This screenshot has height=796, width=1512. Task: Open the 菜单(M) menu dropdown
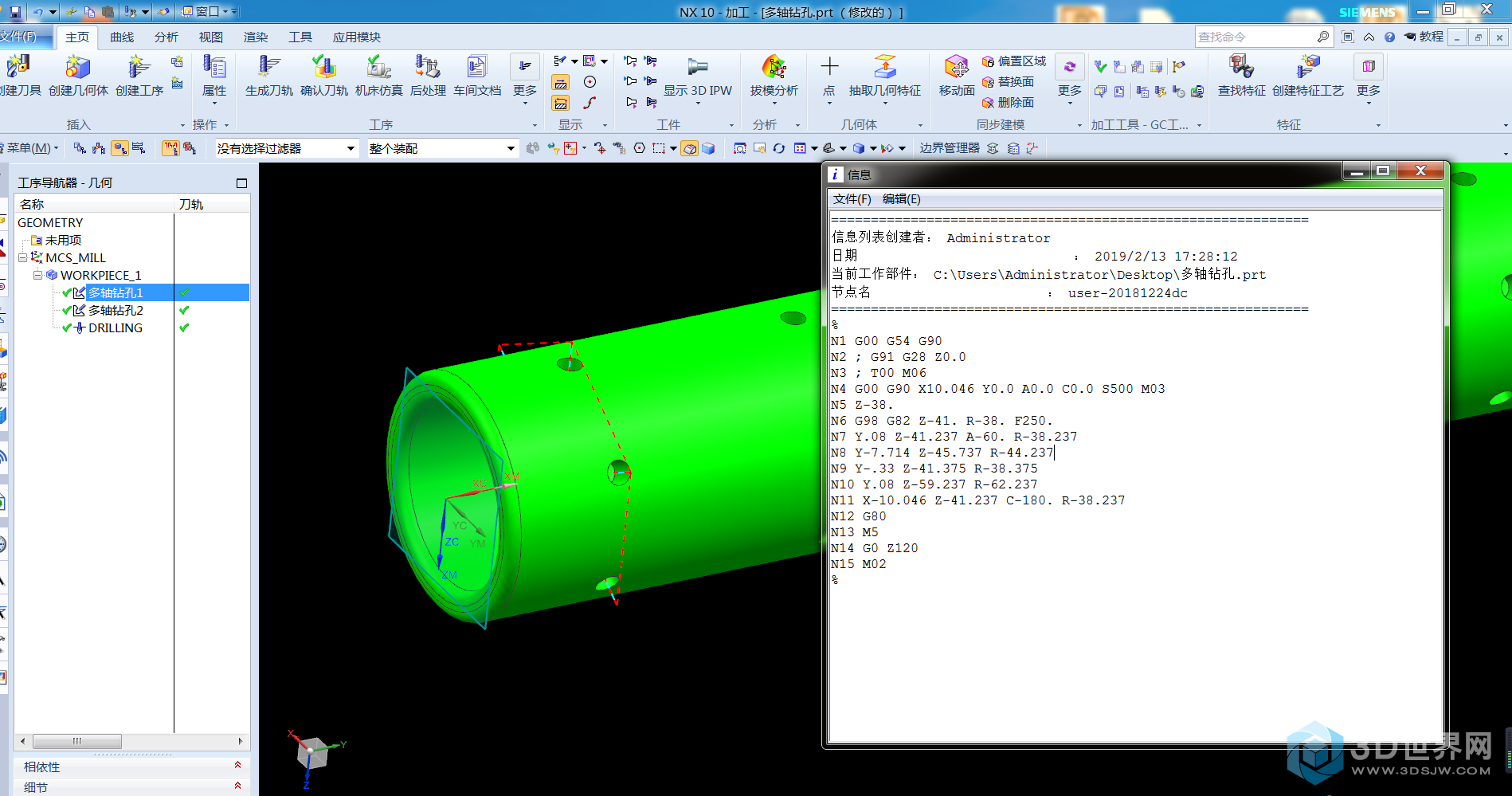click(x=32, y=148)
